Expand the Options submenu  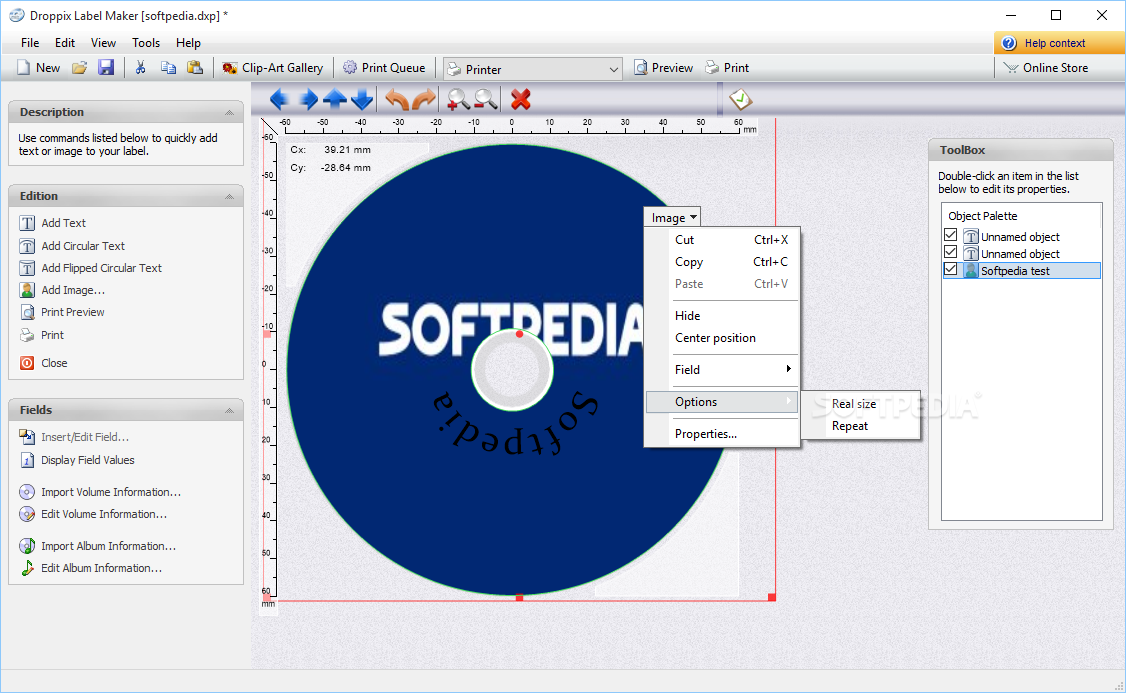pyautogui.click(x=722, y=401)
